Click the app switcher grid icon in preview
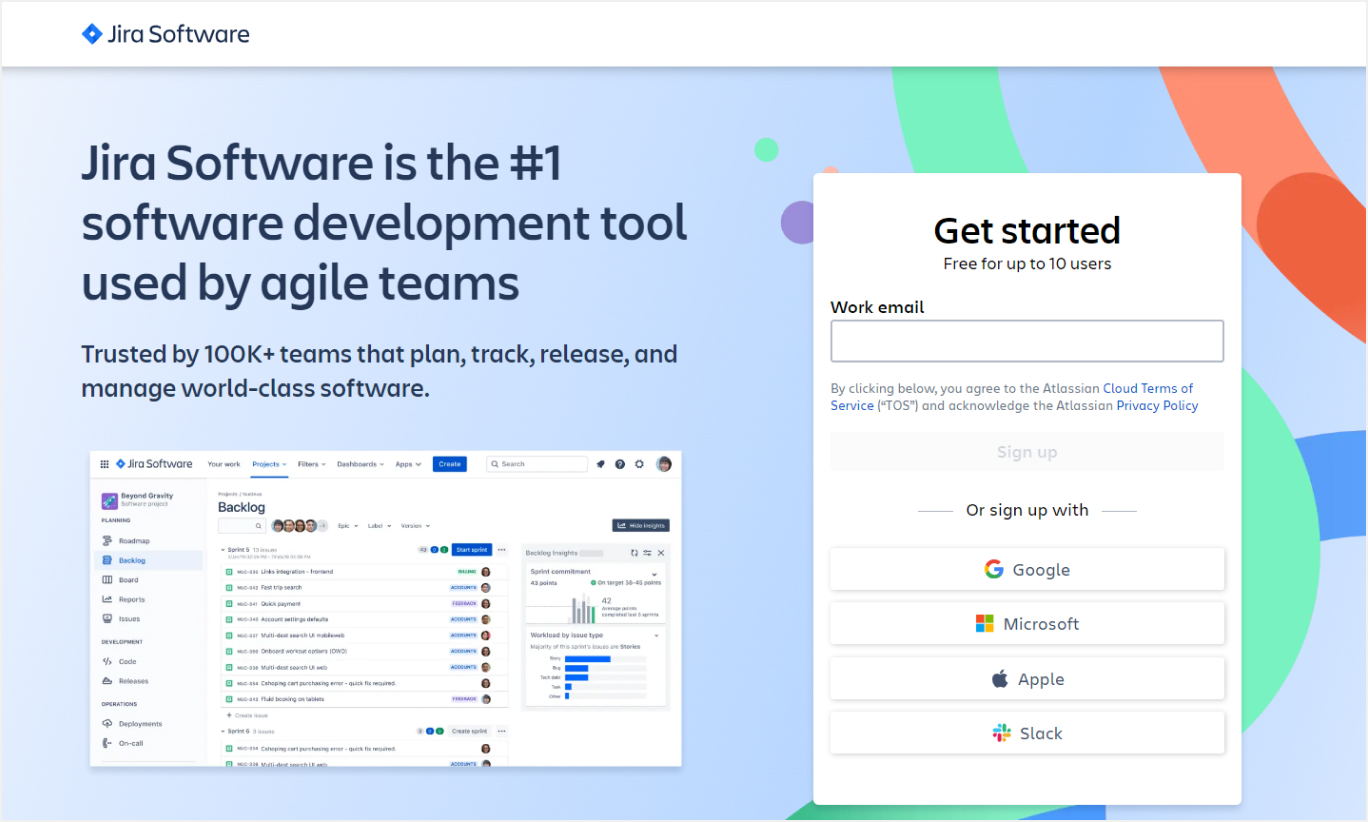Image resolution: width=1368 pixels, height=822 pixels. [104, 464]
